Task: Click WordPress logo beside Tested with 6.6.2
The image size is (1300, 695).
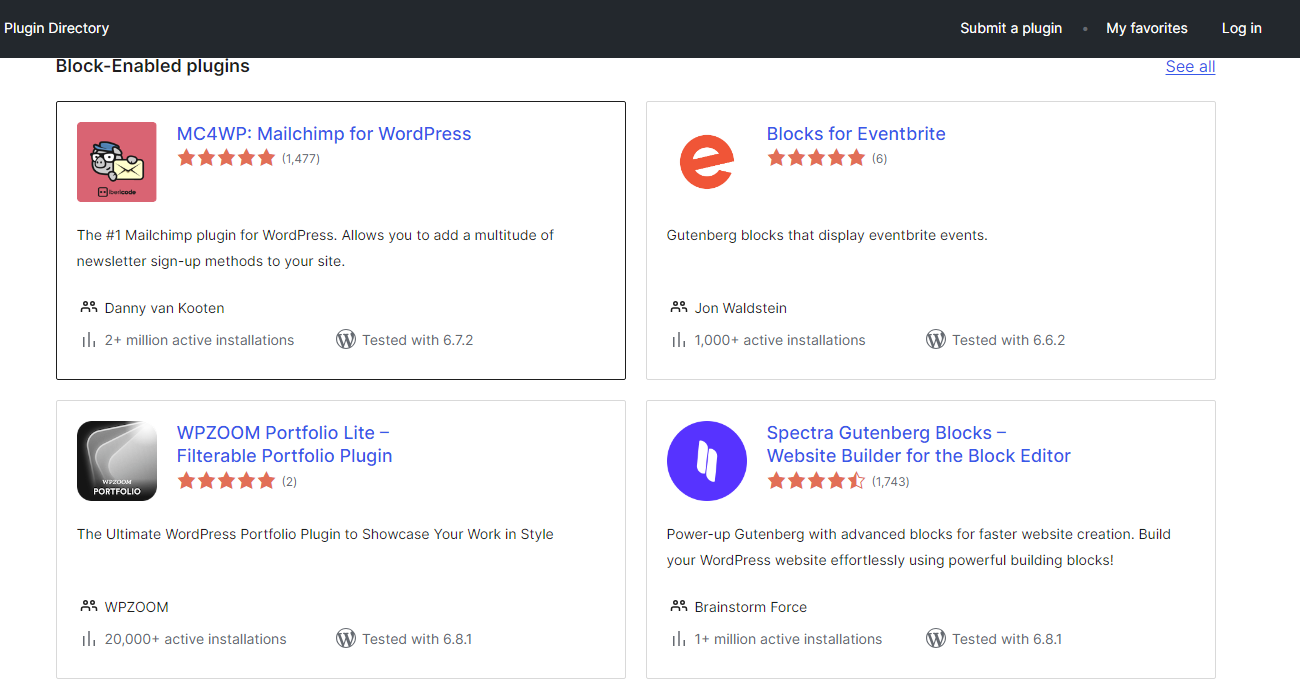Action: [x=936, y=340]
